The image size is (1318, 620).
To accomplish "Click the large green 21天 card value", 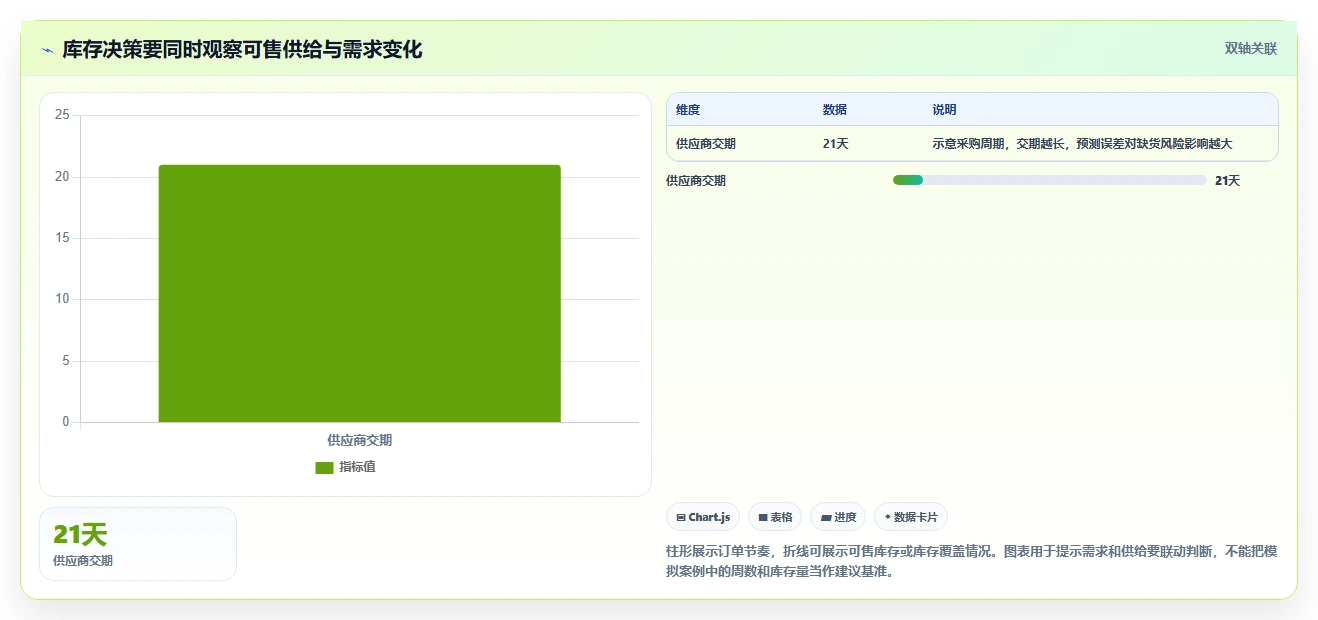I will coord(80,535).
